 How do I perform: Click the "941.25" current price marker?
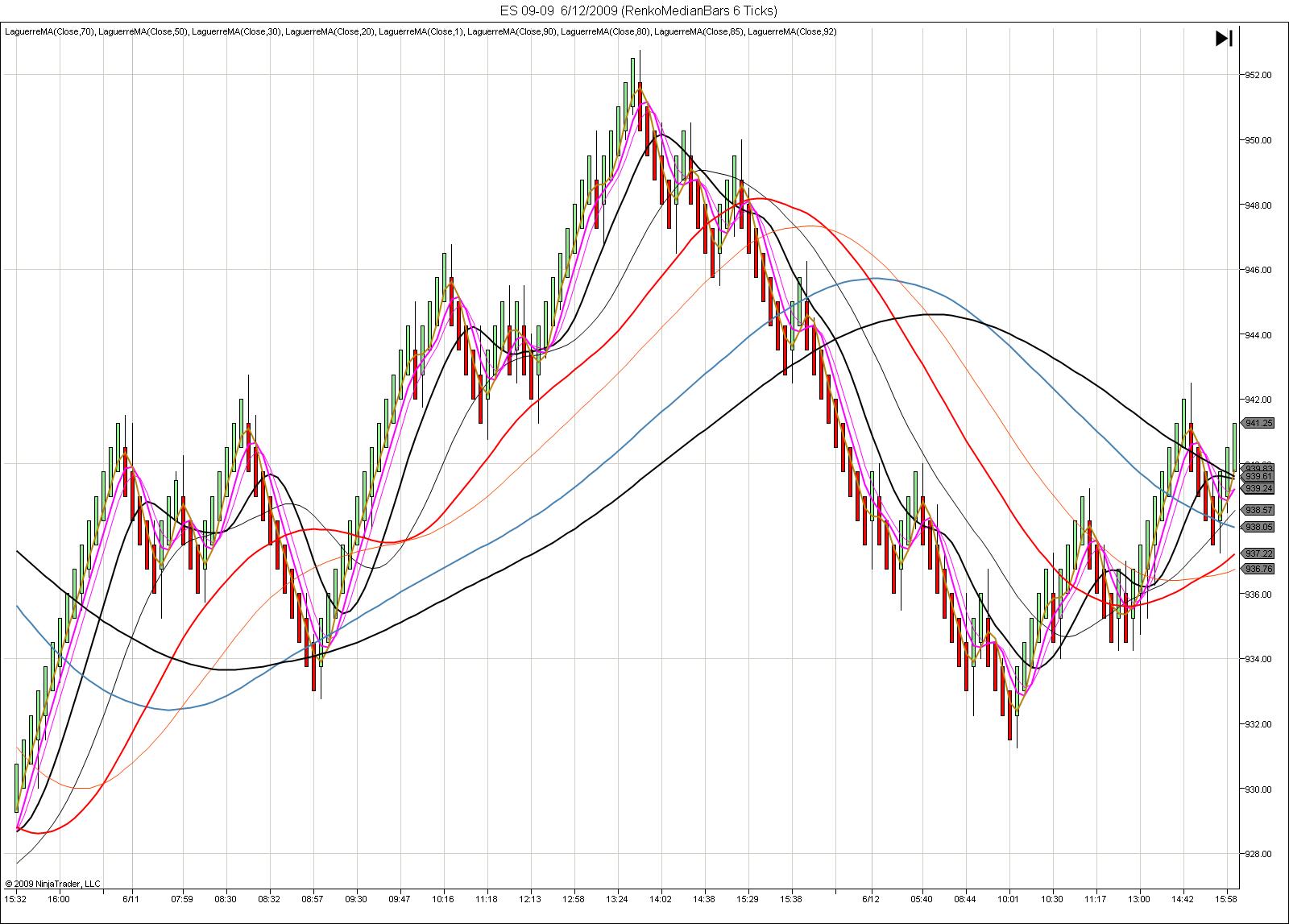click(x=1258, y=423)
